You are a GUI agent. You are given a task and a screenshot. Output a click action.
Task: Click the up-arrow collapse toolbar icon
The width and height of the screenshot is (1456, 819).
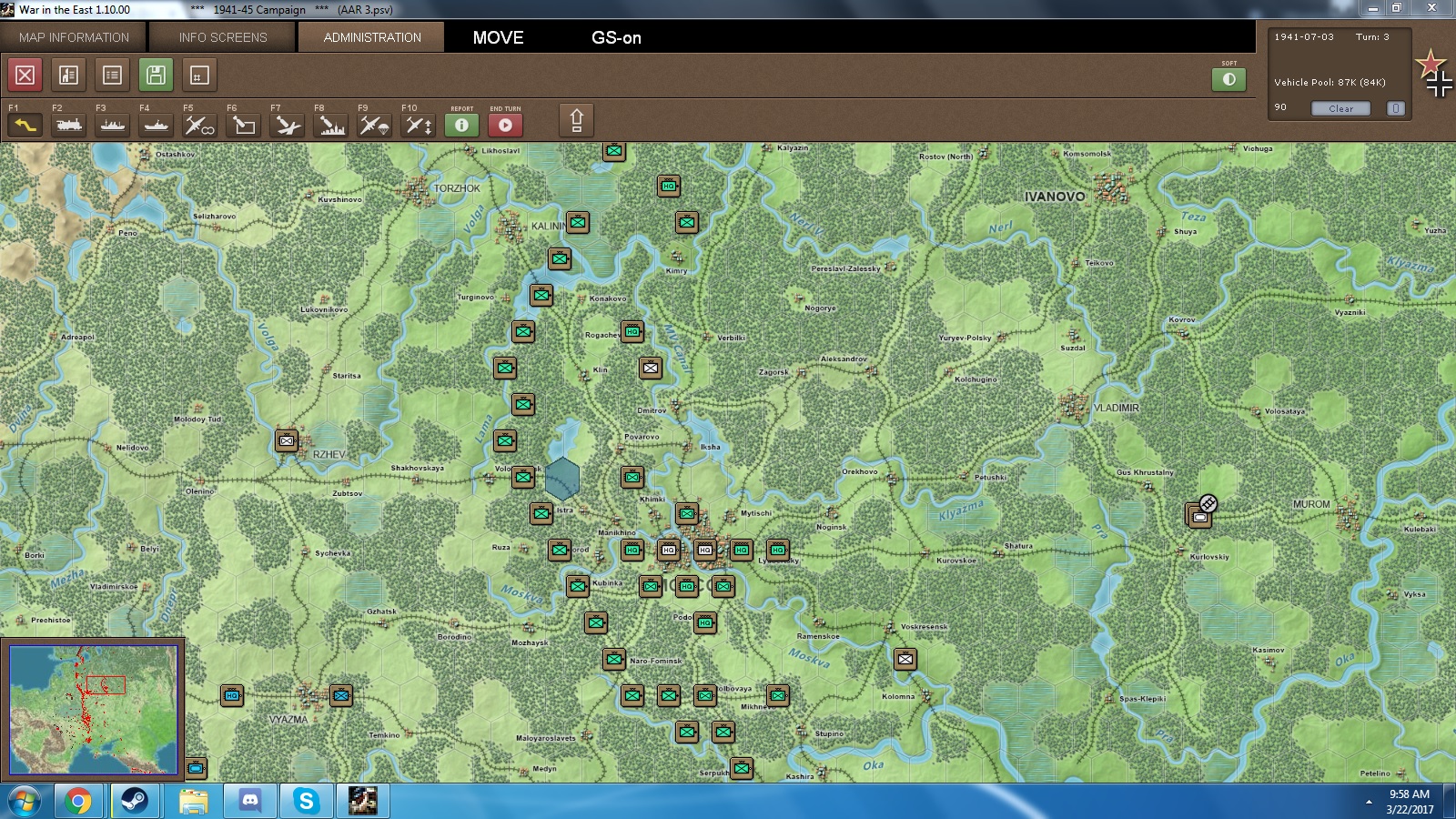click(576, 120)
